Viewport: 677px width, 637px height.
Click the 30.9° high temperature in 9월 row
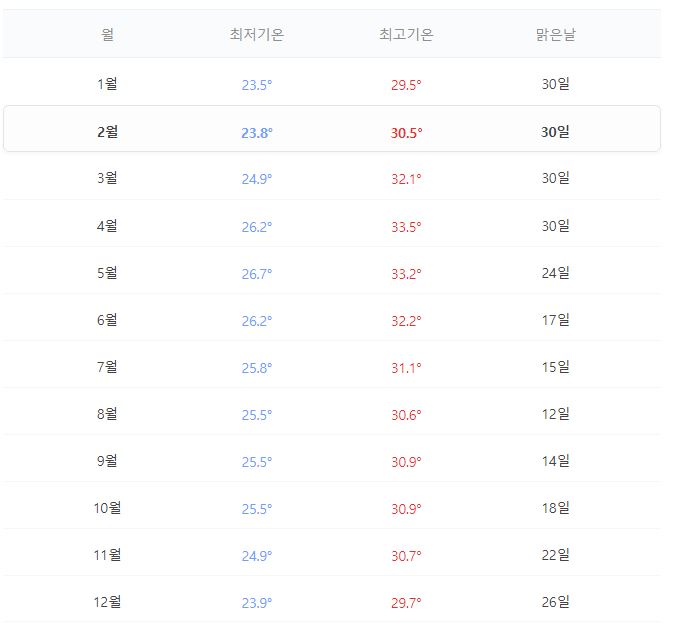(406, 463)
